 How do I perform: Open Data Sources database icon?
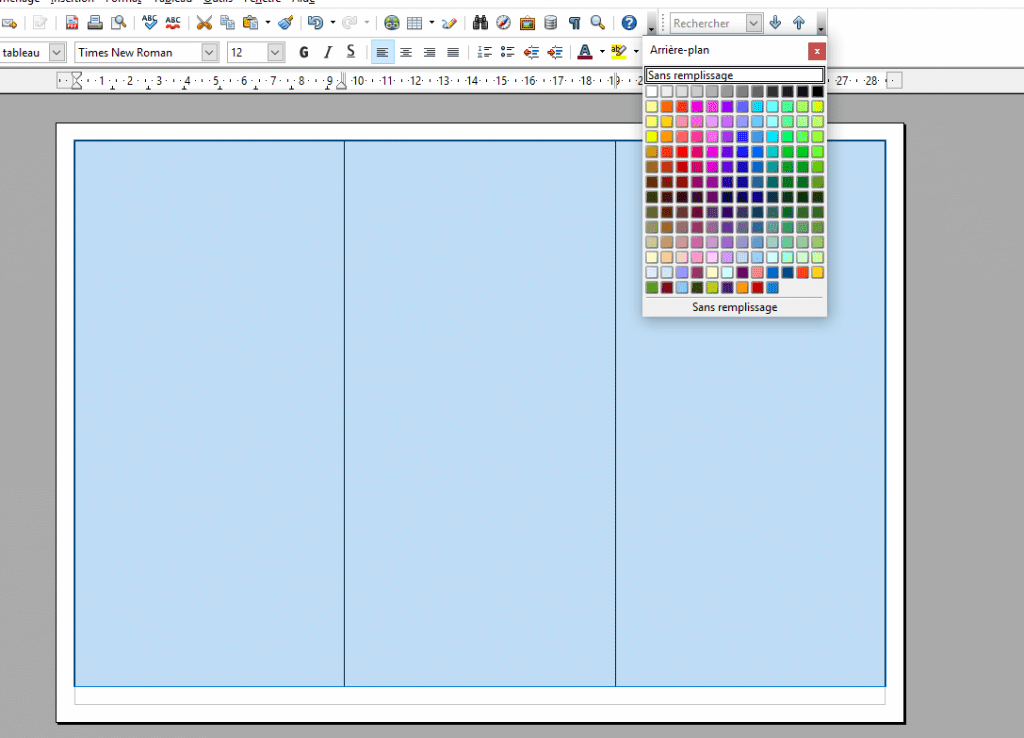click(551, 24)
